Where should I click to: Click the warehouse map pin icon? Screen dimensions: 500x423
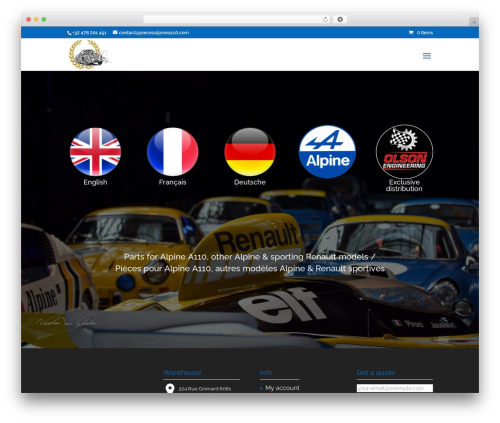(x=170, y=388)
